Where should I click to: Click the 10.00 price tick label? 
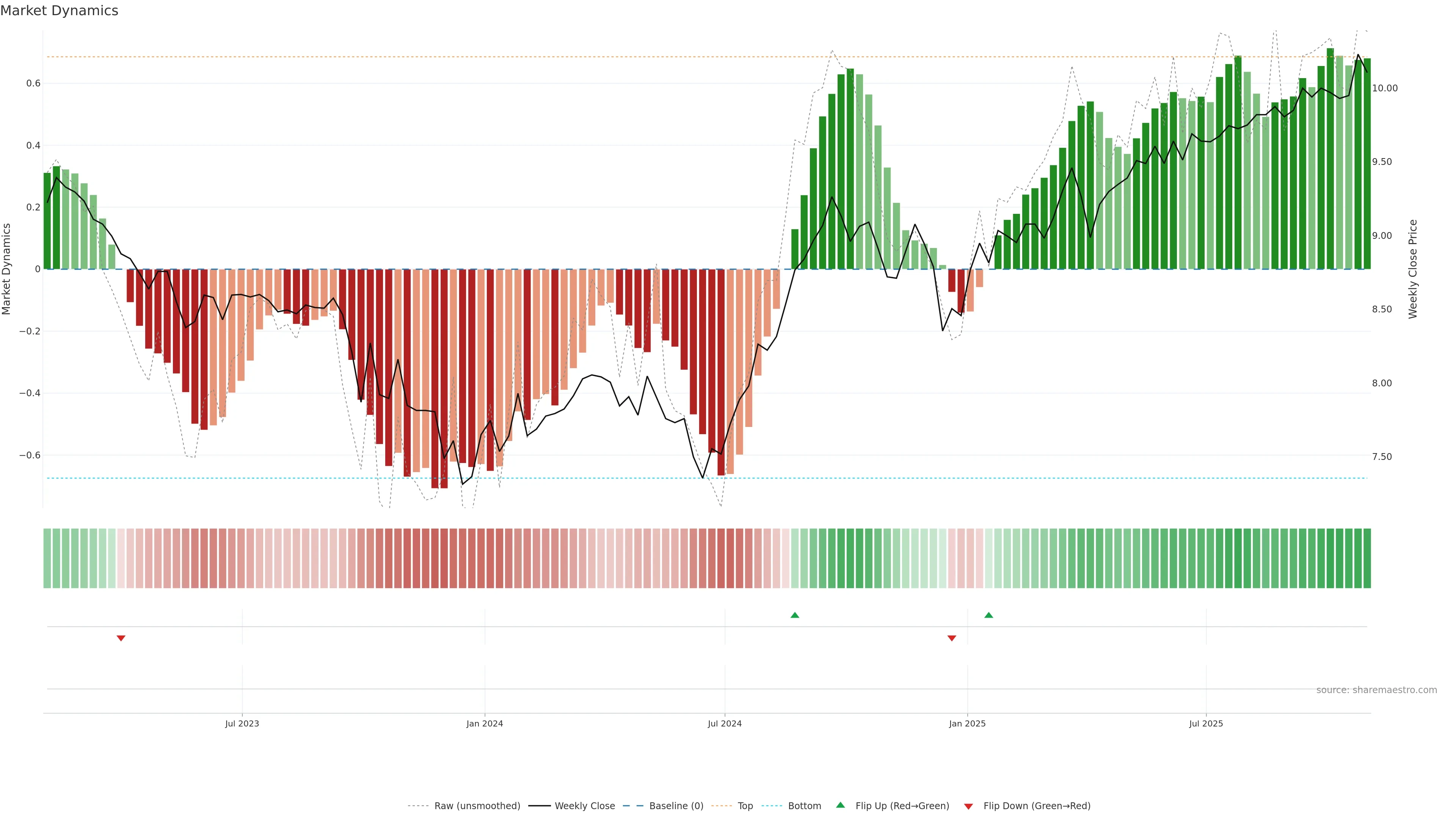pyautogui.click(x=1385, y=88)
